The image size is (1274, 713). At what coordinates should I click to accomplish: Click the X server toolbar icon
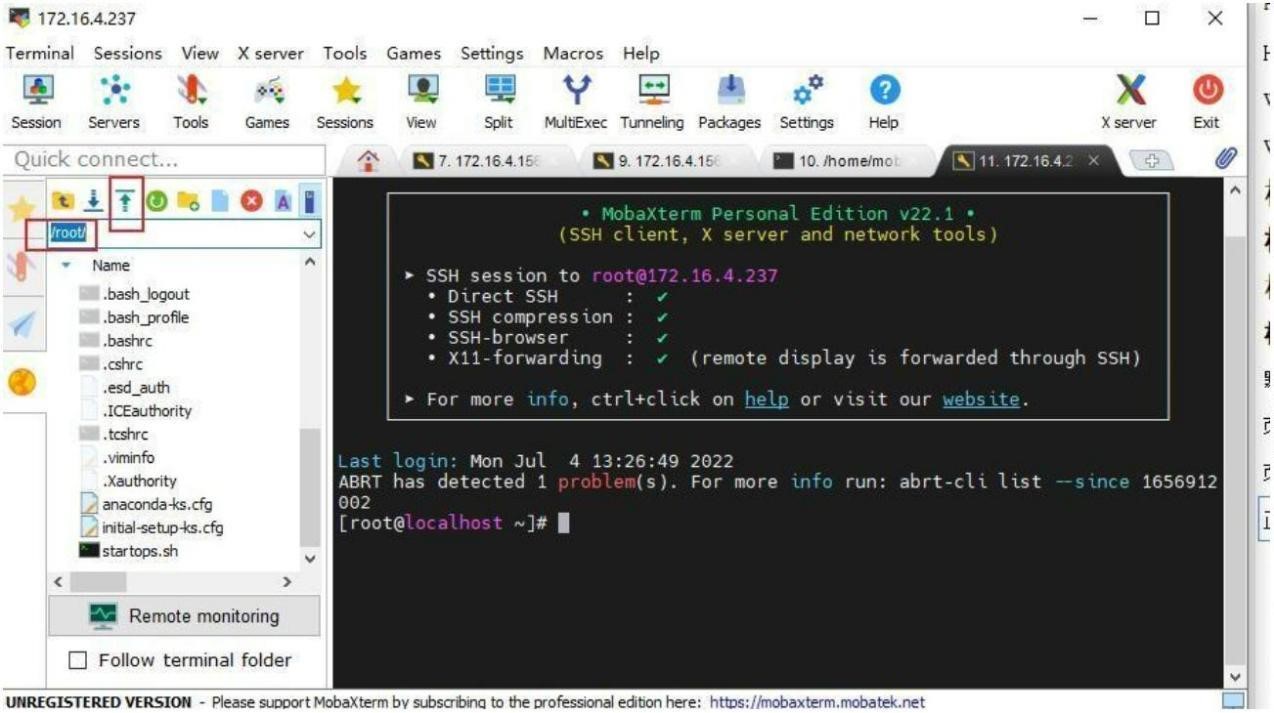(x=1129, y=103)
